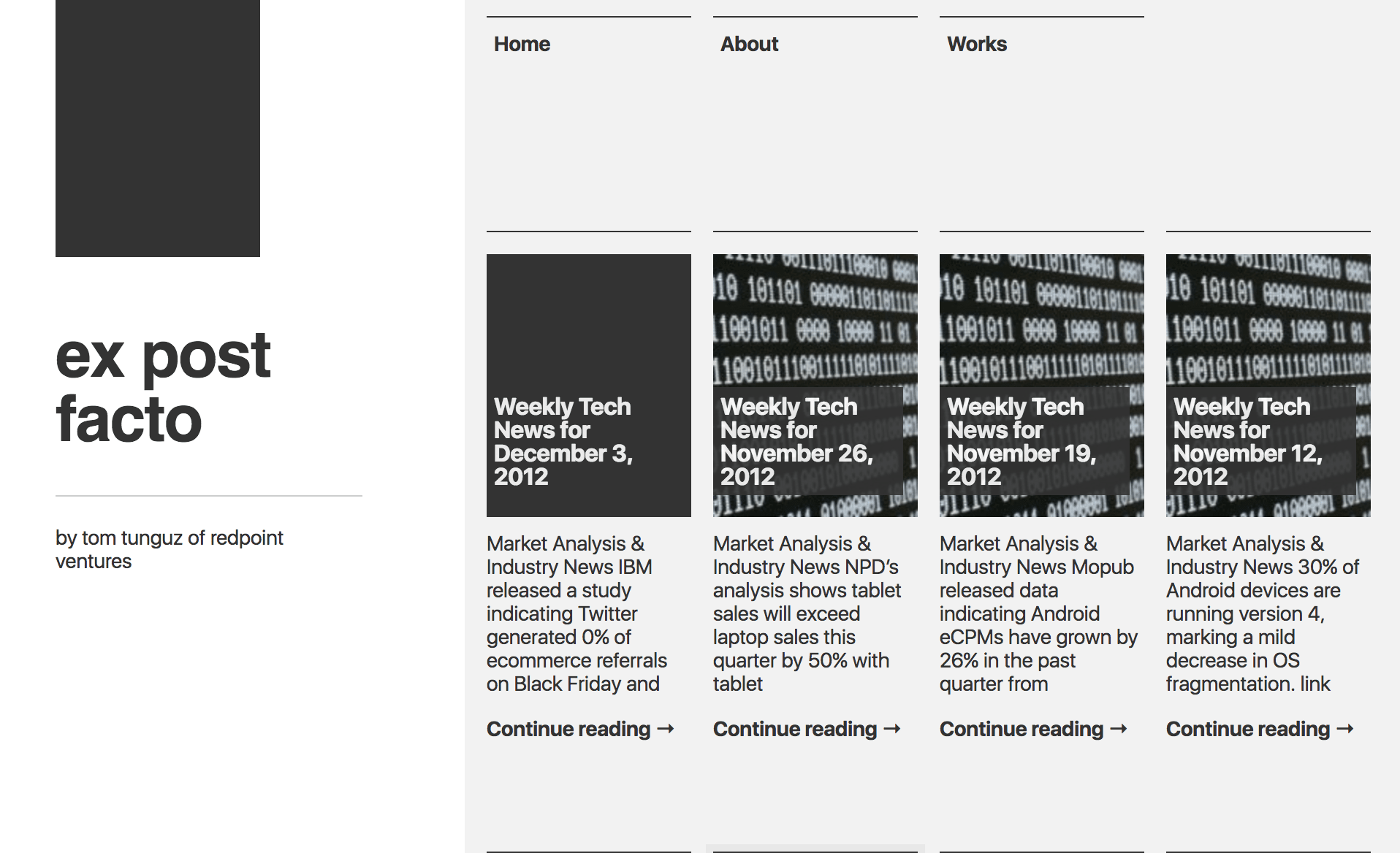Screen dimensions: 1400x853
Task: Open Weekly Tech News for December 3, 2012
Action: click(563, 441)
